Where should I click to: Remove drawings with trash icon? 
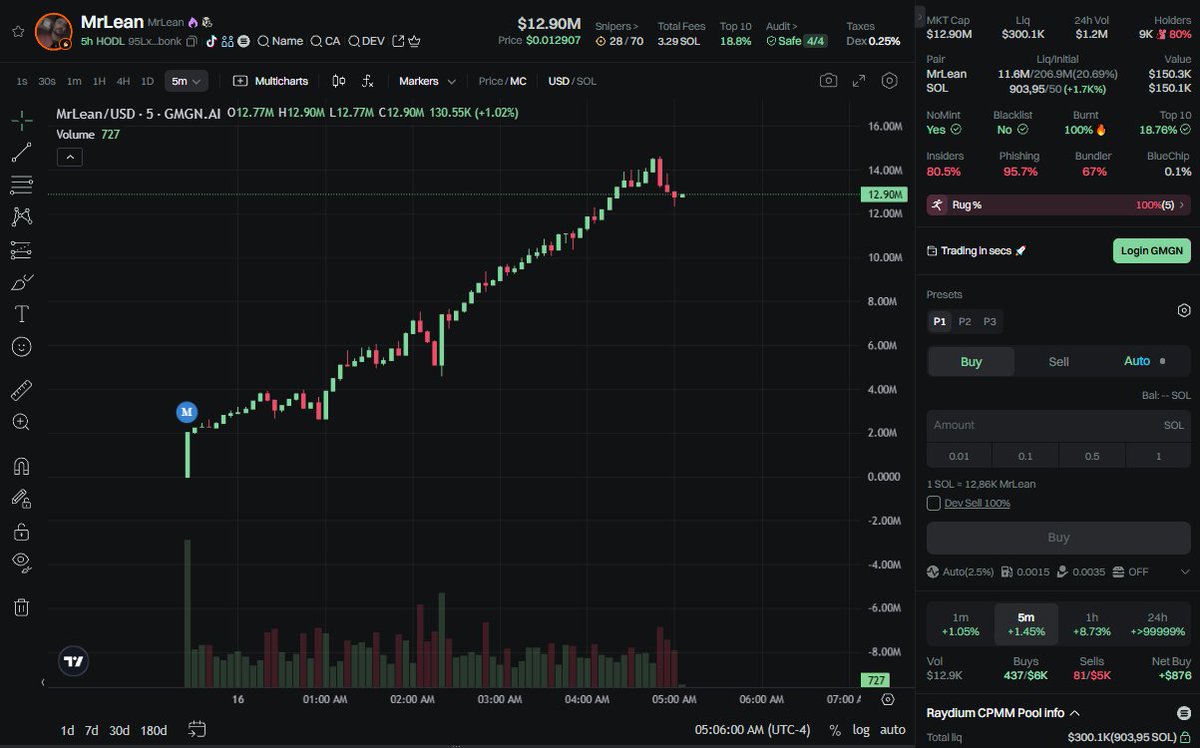pos(22,607)
